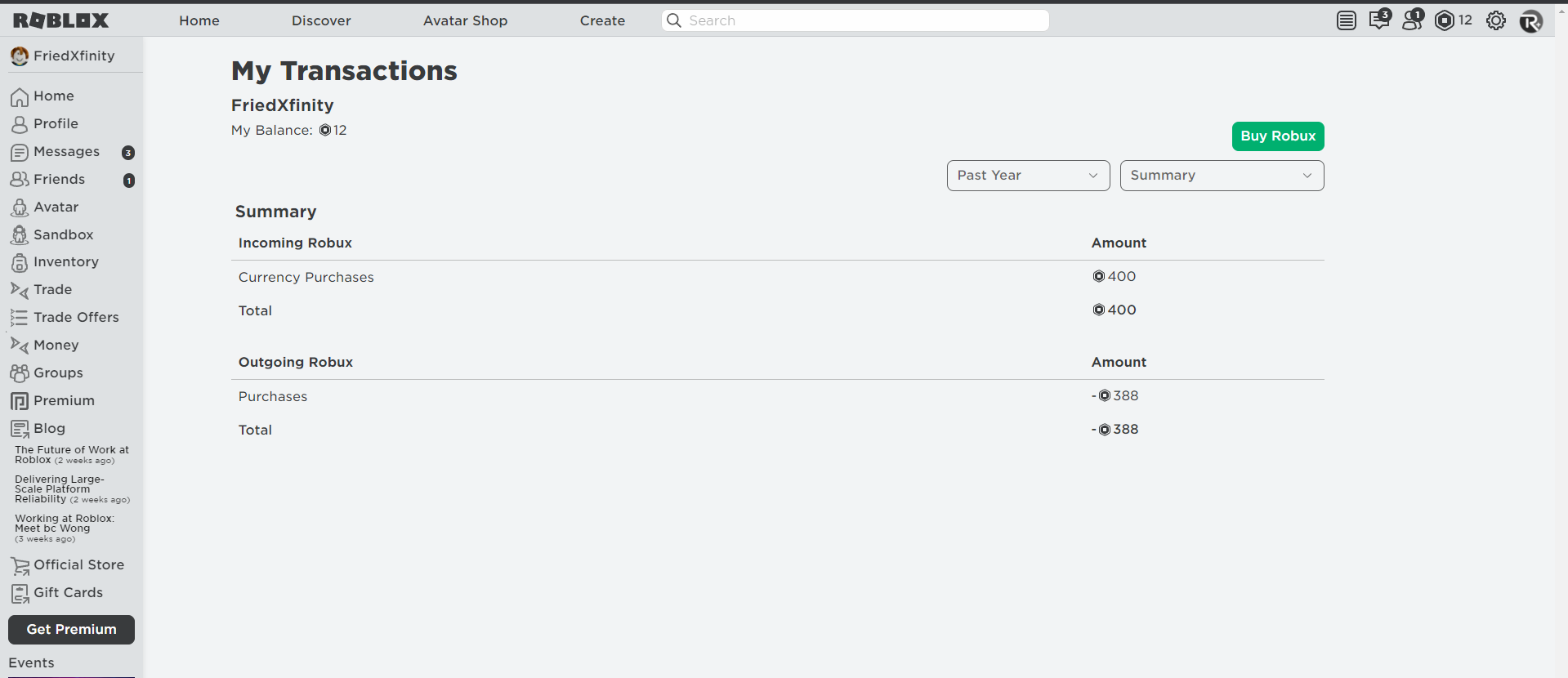Viewport: 1568px width, 678px height.
Task: Click the search magnifier icon
Action: click(x=674, y=20)
